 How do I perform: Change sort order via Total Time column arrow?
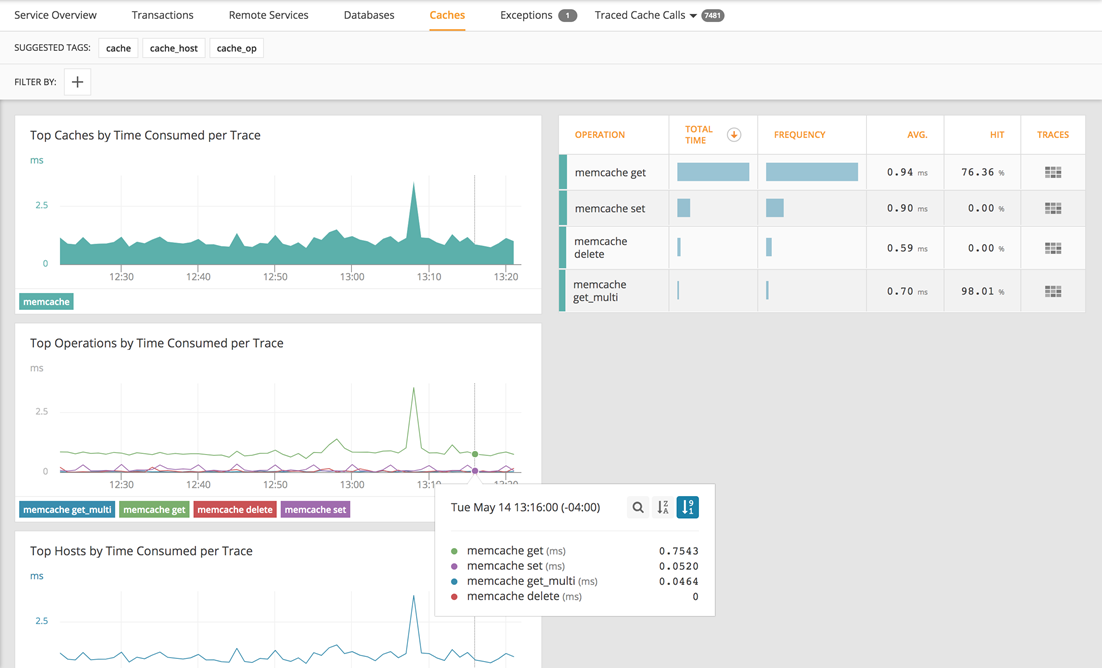point(735,131)
